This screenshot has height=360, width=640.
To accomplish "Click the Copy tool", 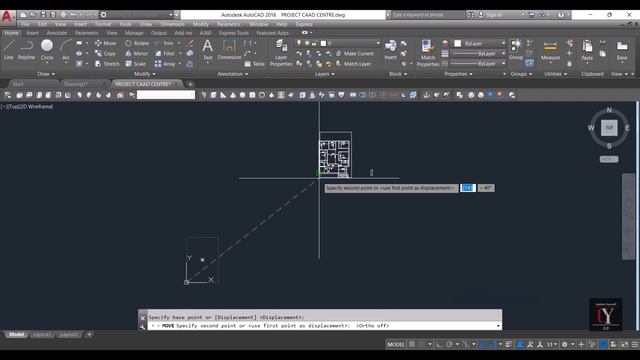I will [x=106, y=53].
